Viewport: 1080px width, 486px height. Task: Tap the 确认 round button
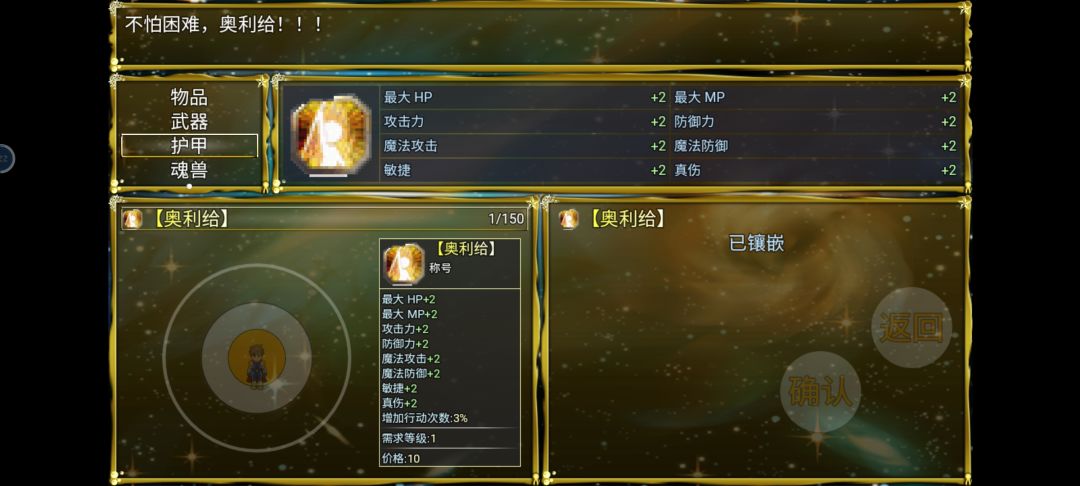tap(820, 392)
